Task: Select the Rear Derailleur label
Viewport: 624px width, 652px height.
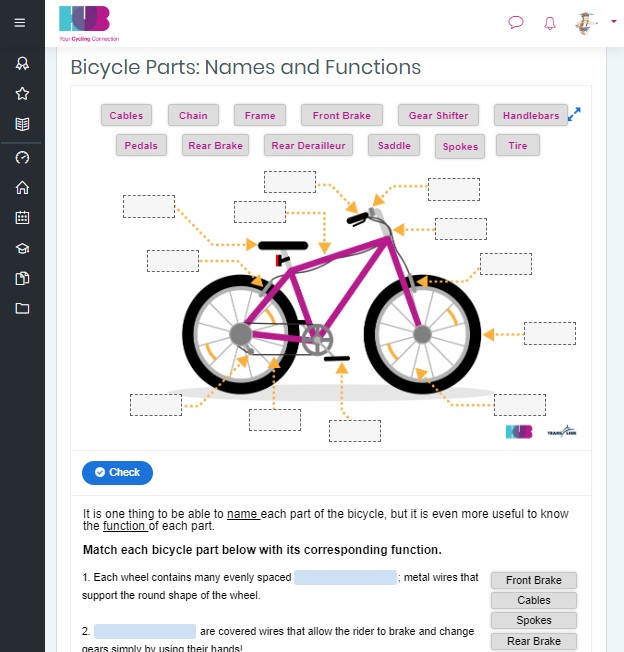Action: point(309,146)
